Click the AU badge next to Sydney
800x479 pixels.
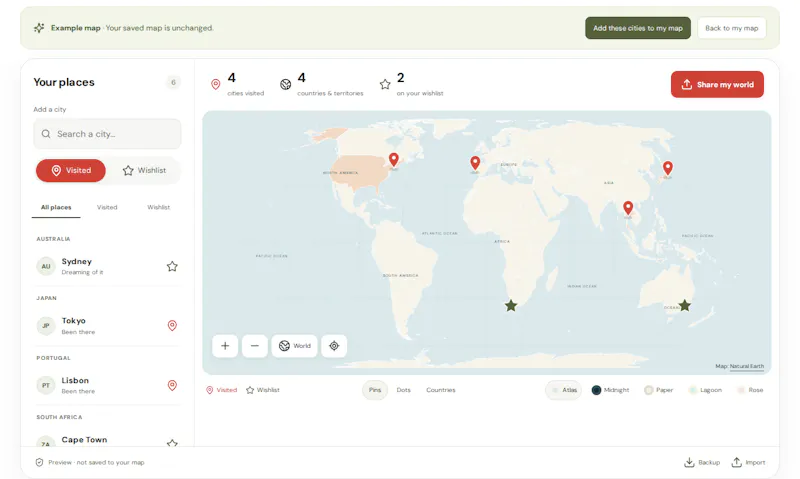(x=46, y=266)
